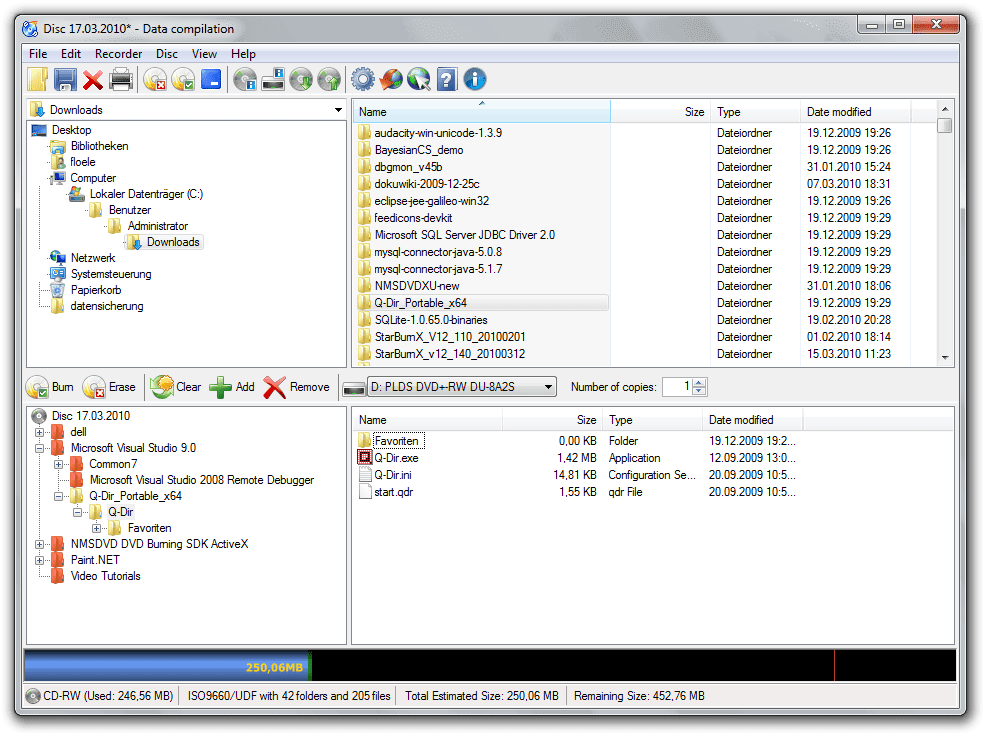Click the Clear button
985x734 pixels.
click(176, 387)
